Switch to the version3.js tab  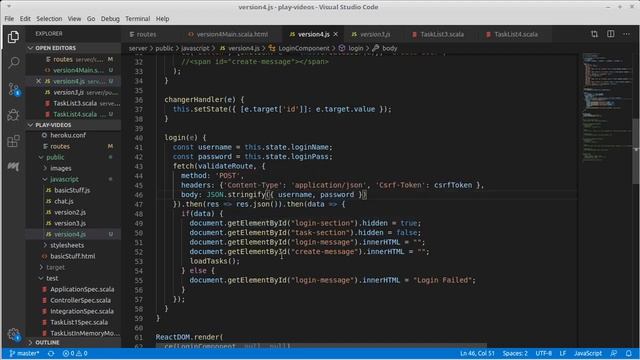(375, 34)
